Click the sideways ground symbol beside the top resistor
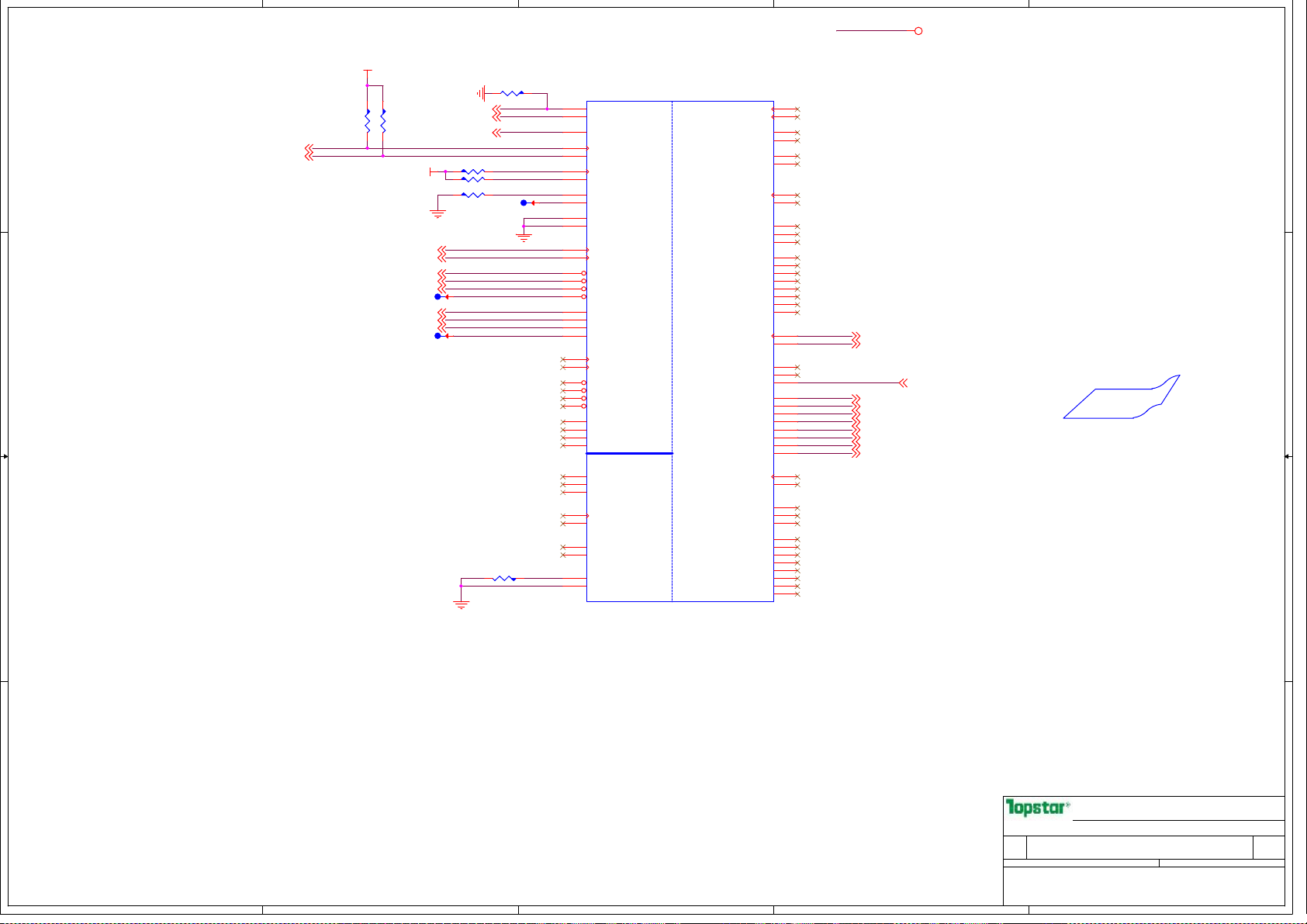The width and height of the screenshot is (1307, 924). pos(482,93)
